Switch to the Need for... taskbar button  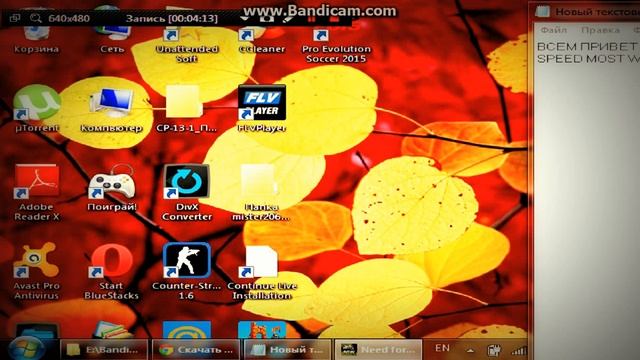pyautogui.click(x=378, y=349)
